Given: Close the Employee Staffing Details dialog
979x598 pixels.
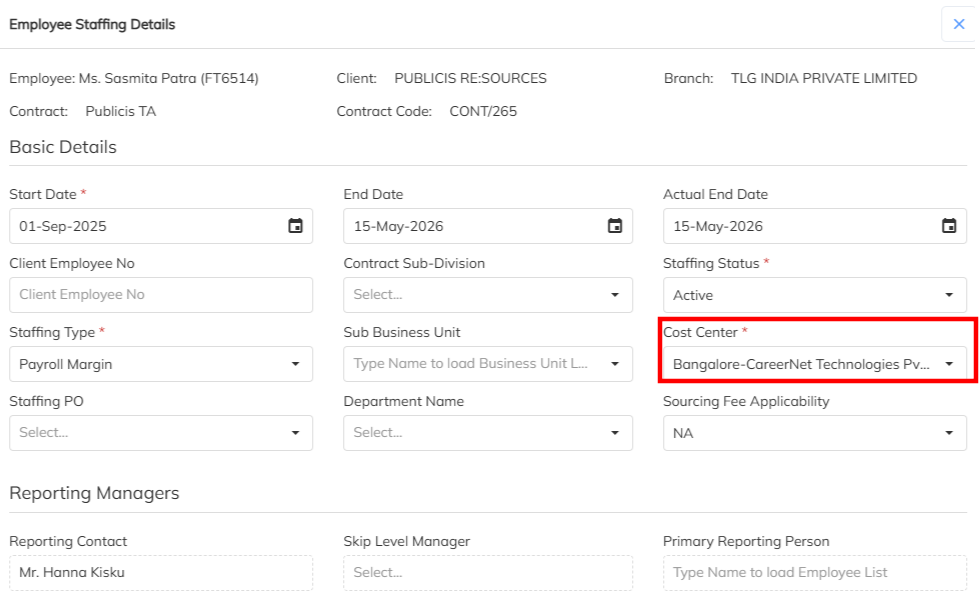Looking at the screenshot, I should [x=958, y=25].
